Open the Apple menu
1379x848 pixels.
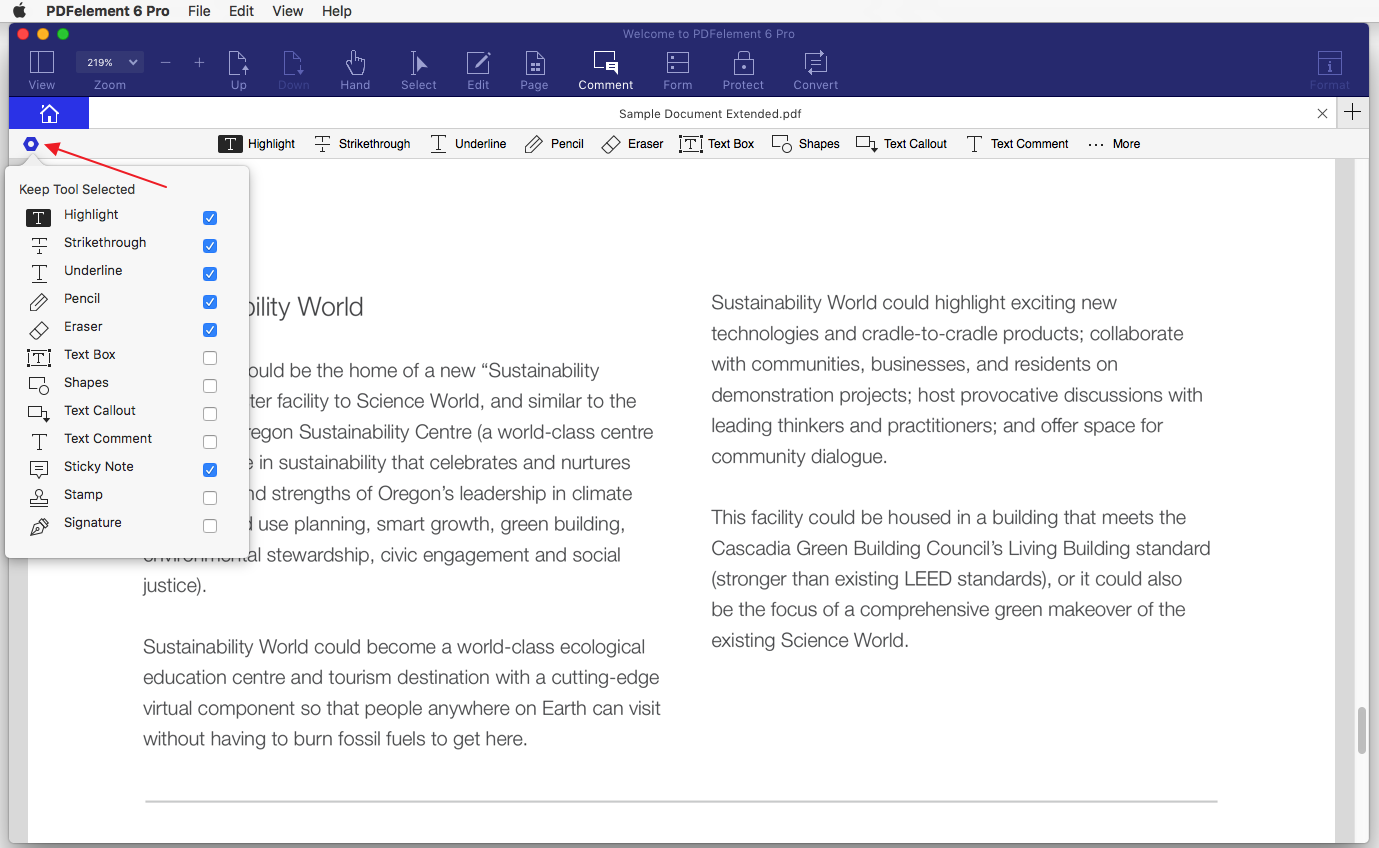pyautogui.click(x=19, y=11)
